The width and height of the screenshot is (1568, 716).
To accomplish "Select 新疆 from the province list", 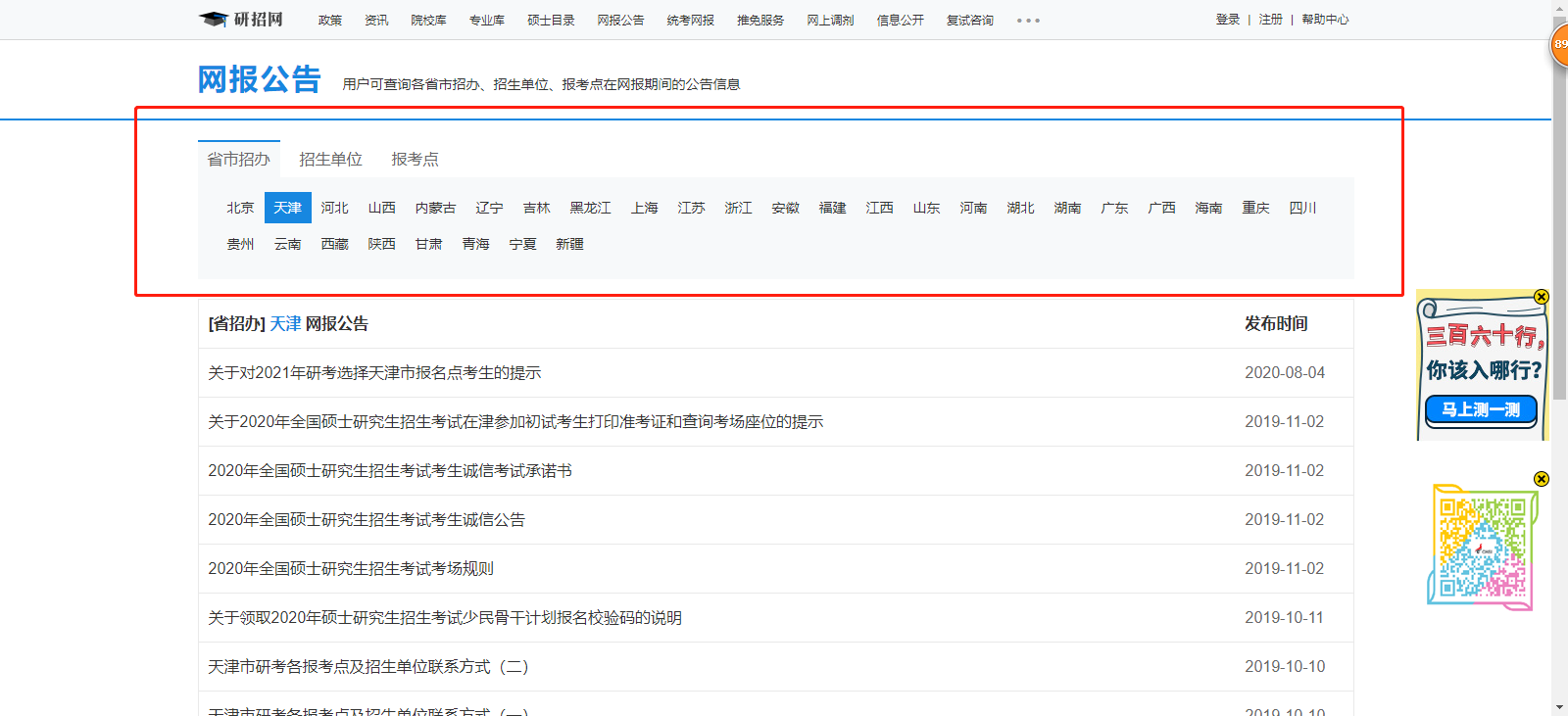I will (x=569, y=244).
